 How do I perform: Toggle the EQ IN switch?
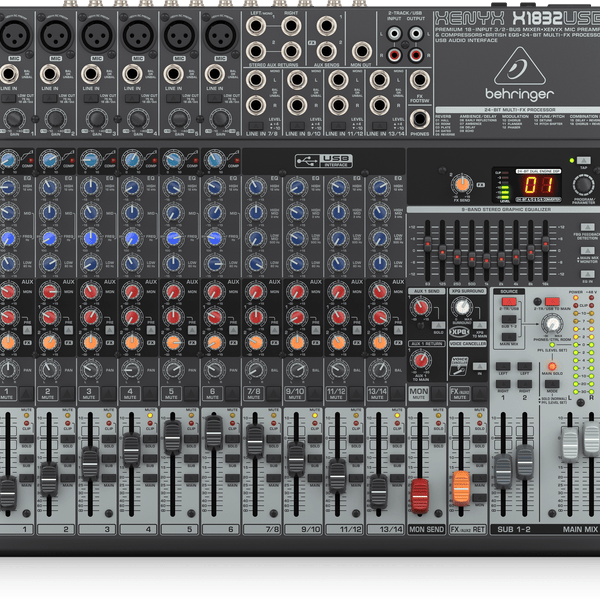tap(587, 274)
